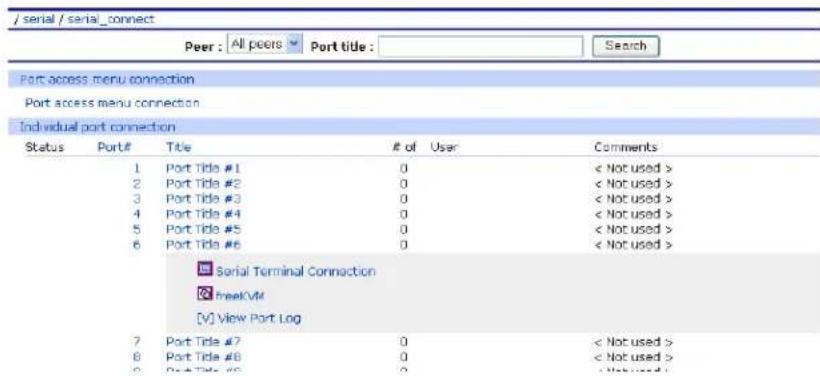
Task: Open the Port Title #1 link
Action: [x=203, y=168]
